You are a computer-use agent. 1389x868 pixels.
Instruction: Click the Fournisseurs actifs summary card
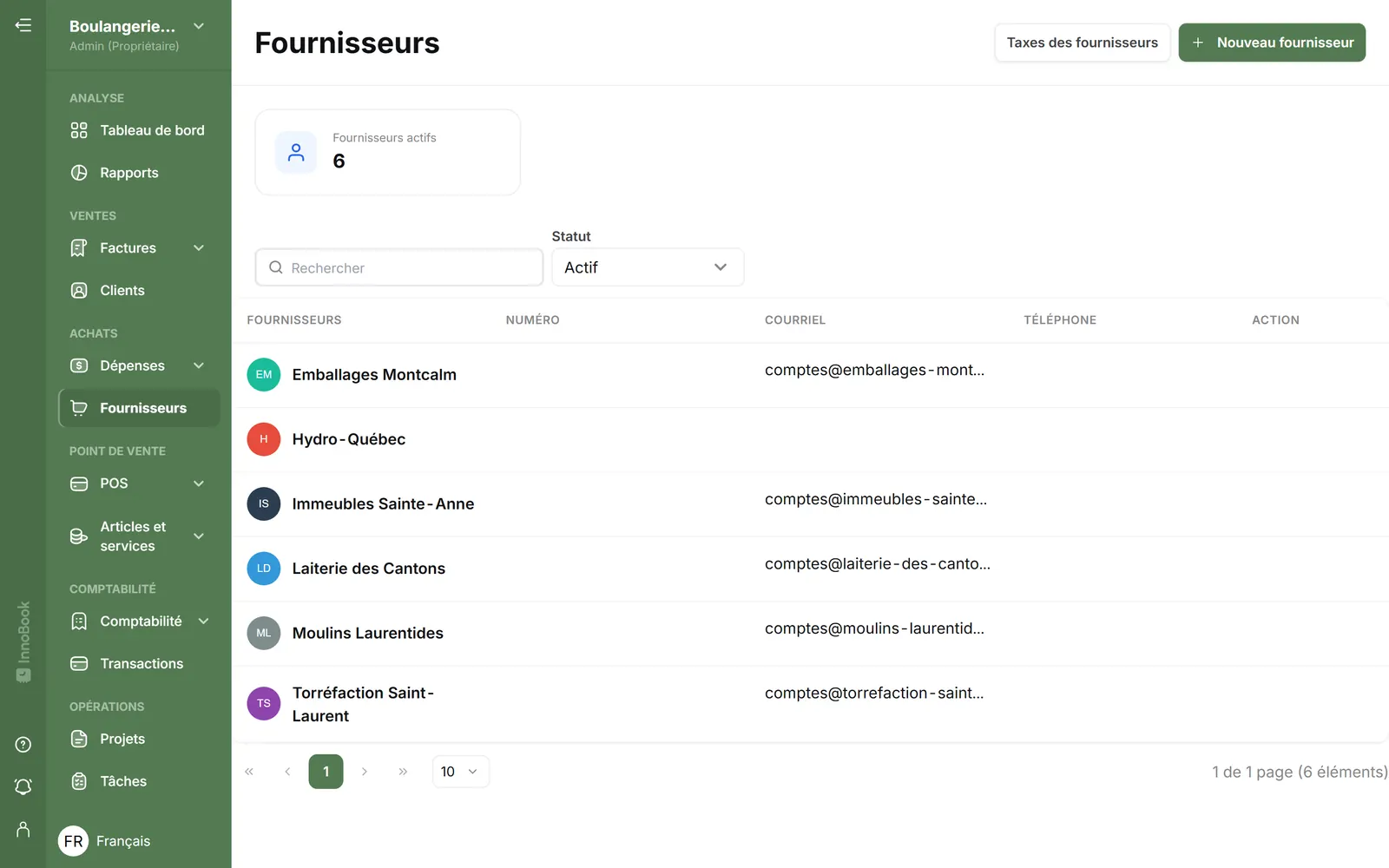pos(388,152)
